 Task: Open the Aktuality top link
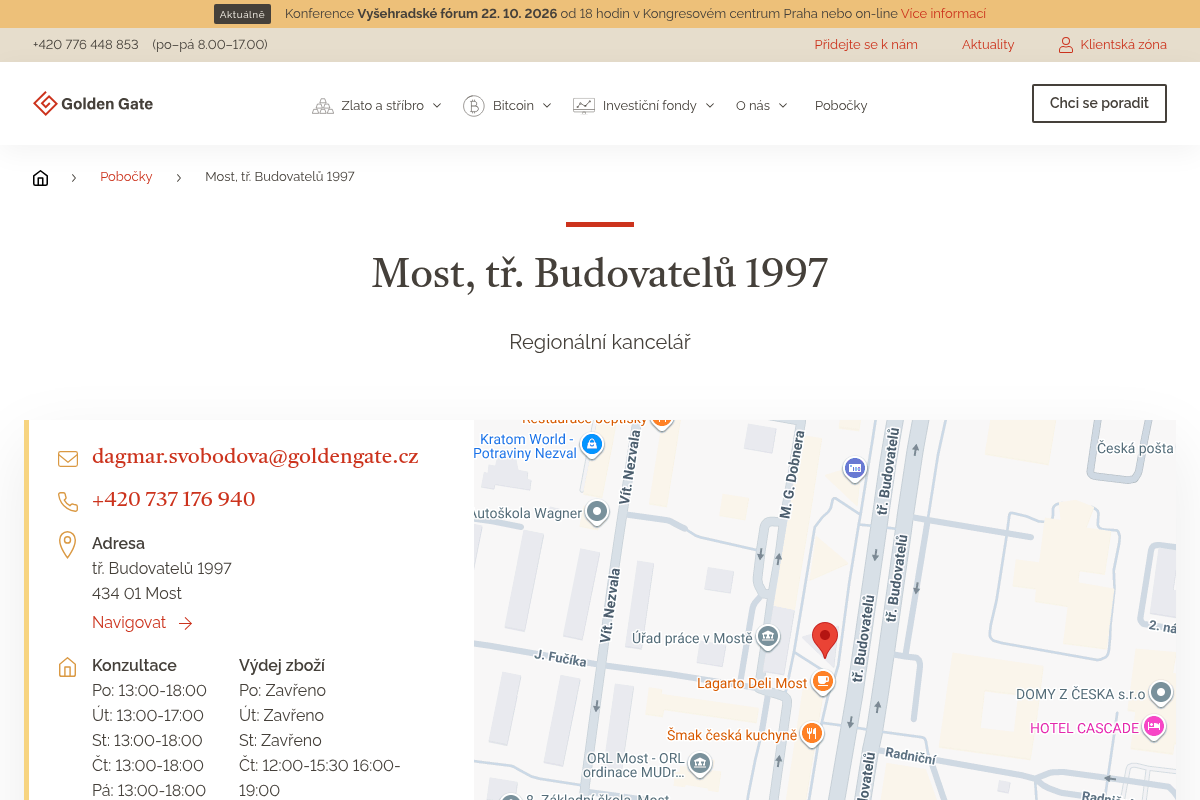[x=988, y=44]
